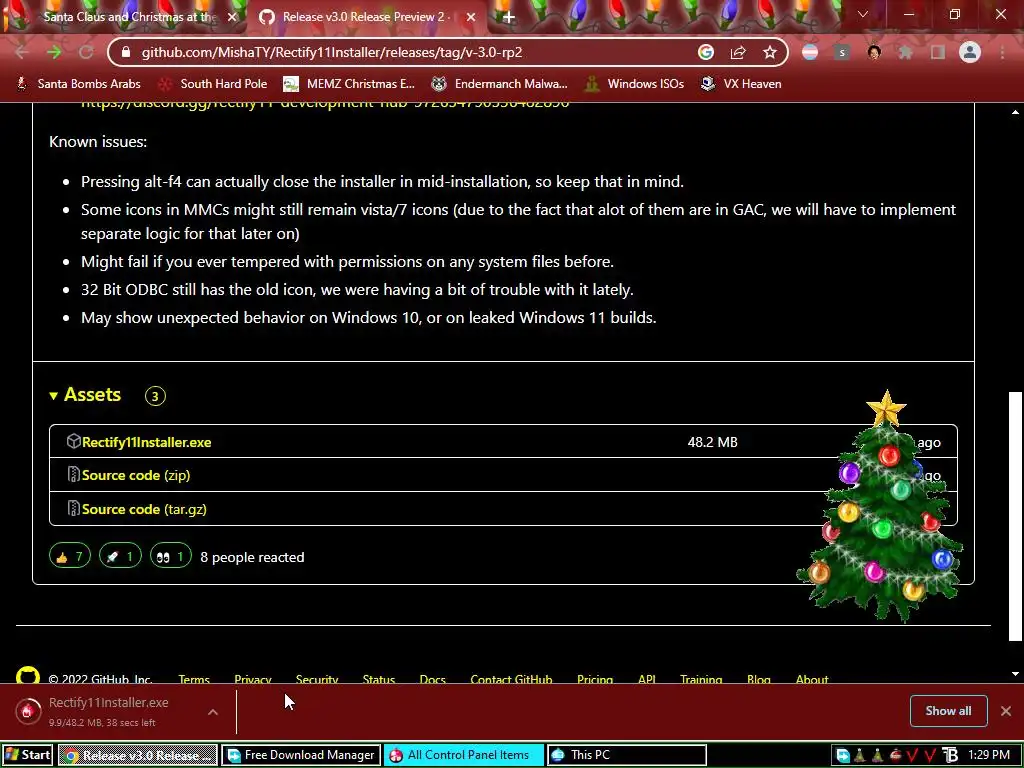
Task: Toggle the browser side panel icon
Action: tap(938, 52)
